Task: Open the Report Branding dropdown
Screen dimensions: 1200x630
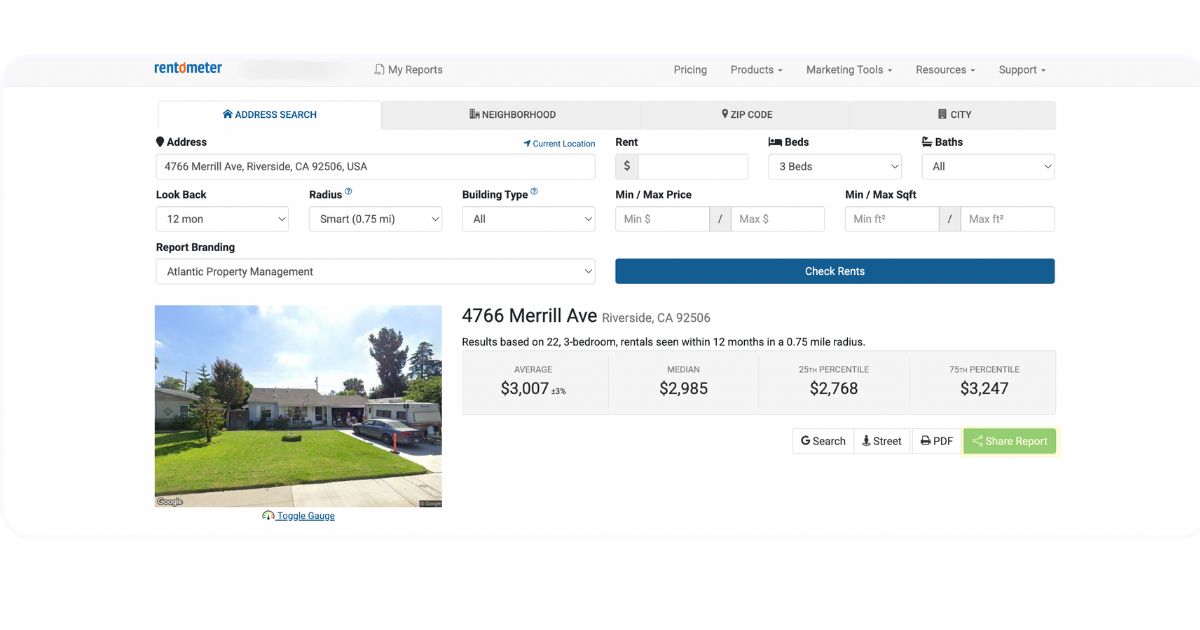Action: click(x=375, y=272)
